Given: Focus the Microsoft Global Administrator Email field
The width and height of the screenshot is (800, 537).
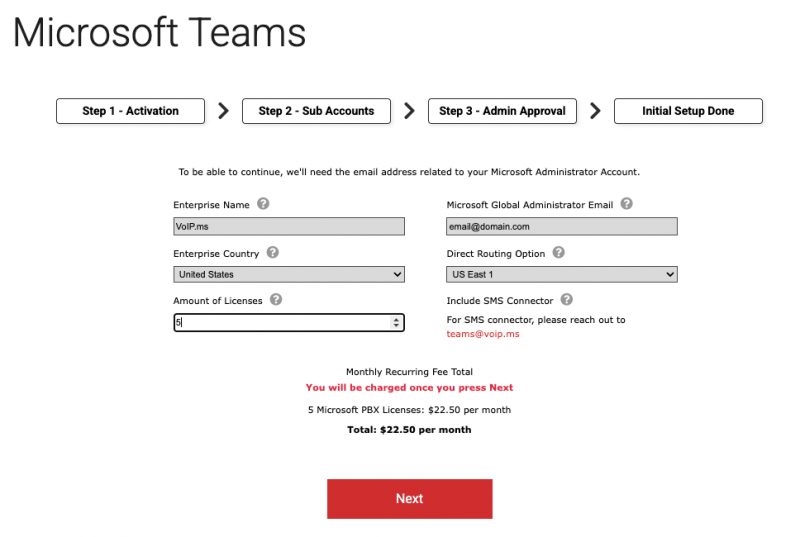Looking at the screenshot, I should pos(562,226).
